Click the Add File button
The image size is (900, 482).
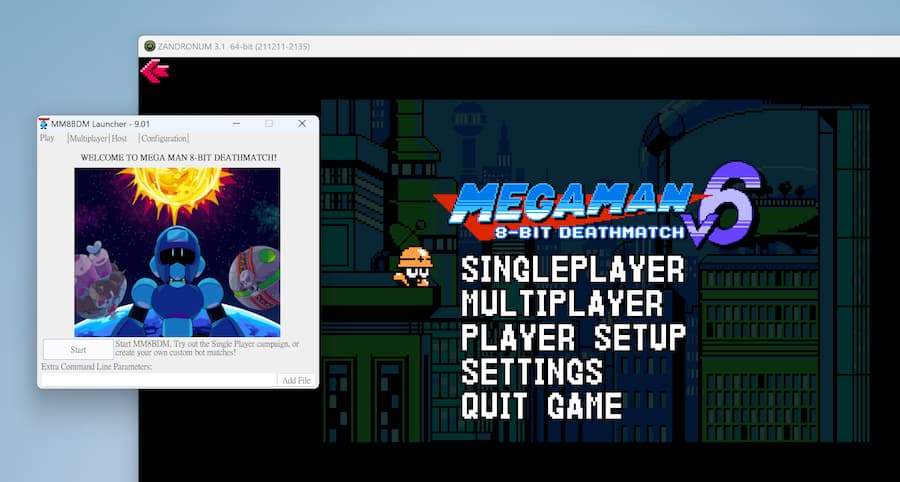point(296,380)
